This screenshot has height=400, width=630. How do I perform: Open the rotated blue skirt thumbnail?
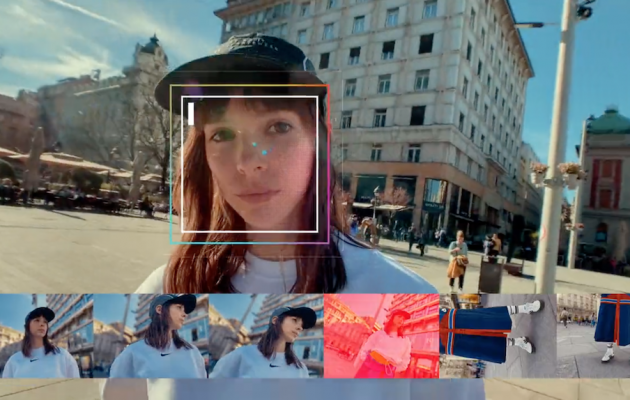pyautogui.click(x=498, y=336)
